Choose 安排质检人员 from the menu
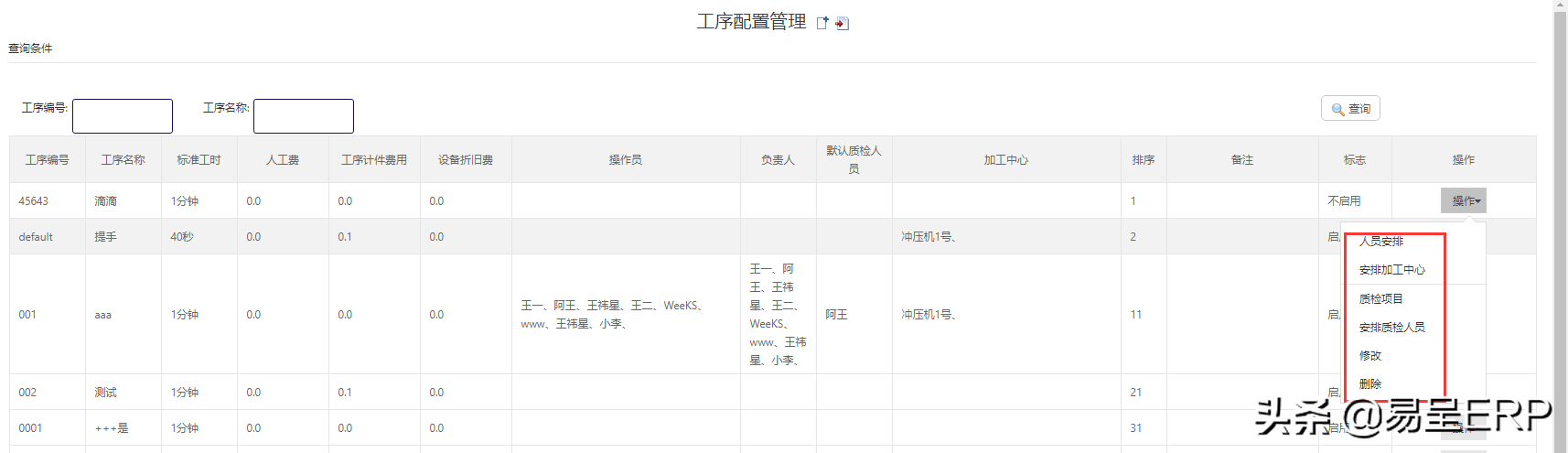The image size is (1568, 453). coord(1391,328)
